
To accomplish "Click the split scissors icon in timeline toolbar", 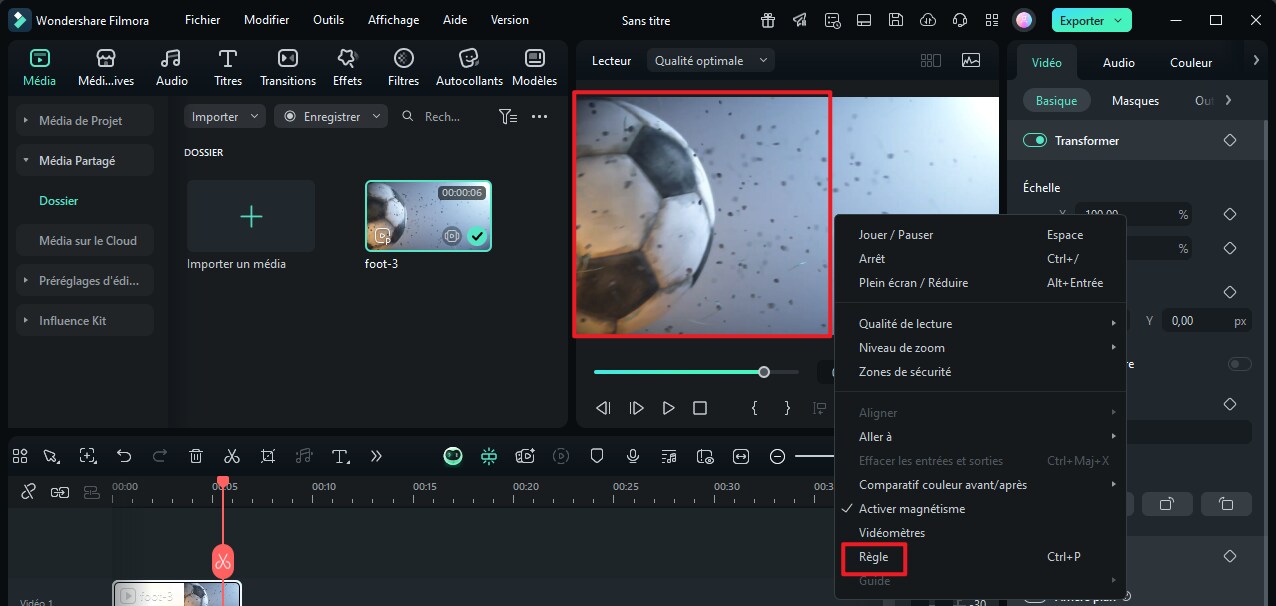I will (x=232, y=456).
